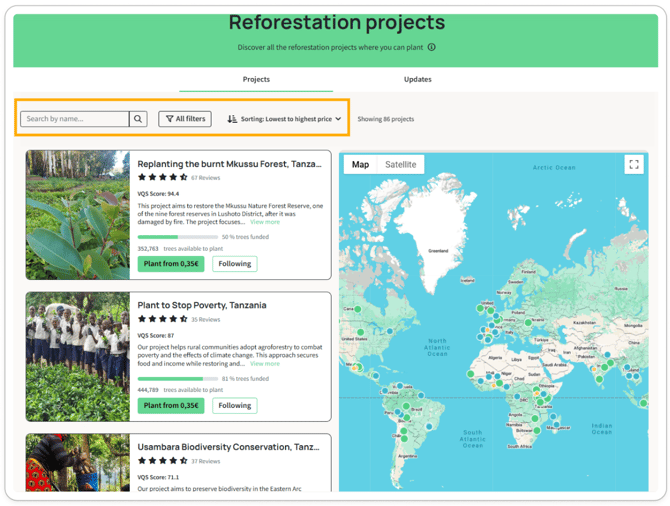The height and width of the screenshot is (506, 670).
Task: Click the info icon next to the Discover subtitle
Action: (432, 47)
